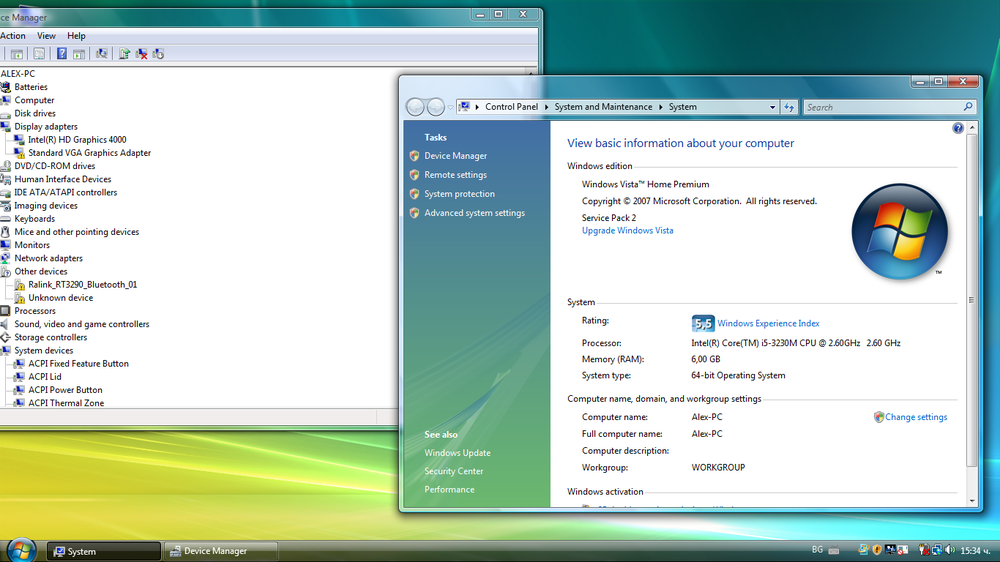
Task: Select the Network adapters category
Action: point(48,258)
